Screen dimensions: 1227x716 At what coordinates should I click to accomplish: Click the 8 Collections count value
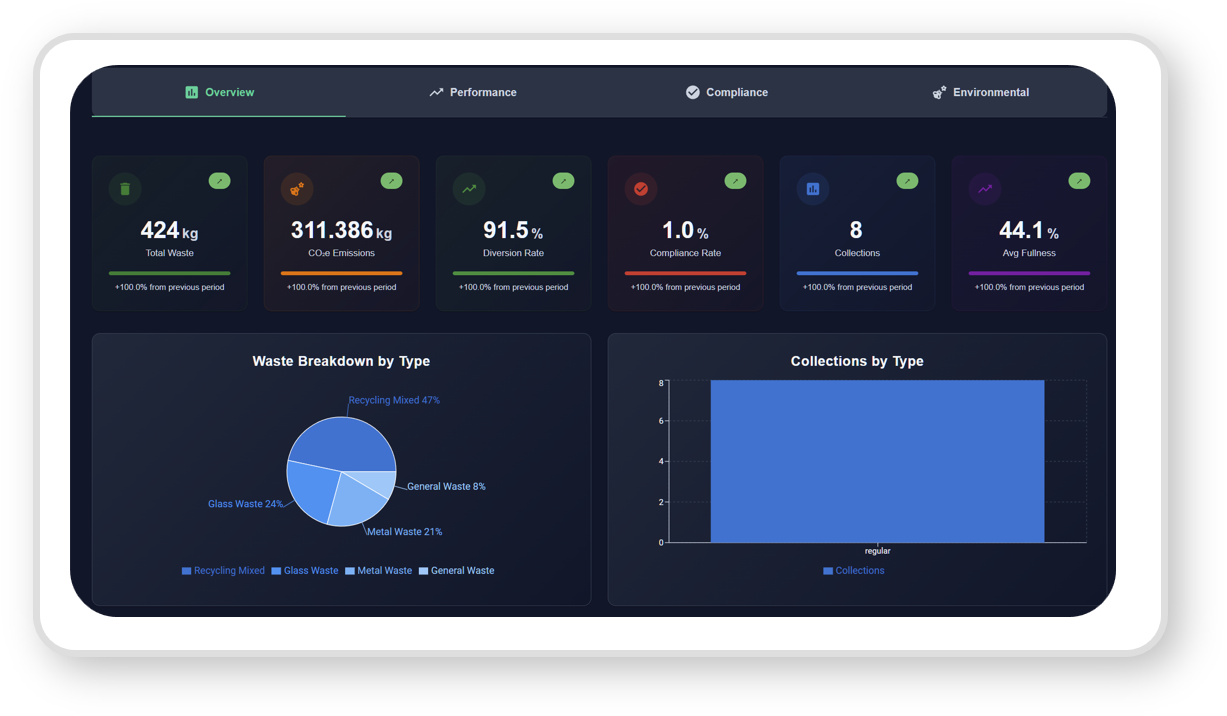856,231
